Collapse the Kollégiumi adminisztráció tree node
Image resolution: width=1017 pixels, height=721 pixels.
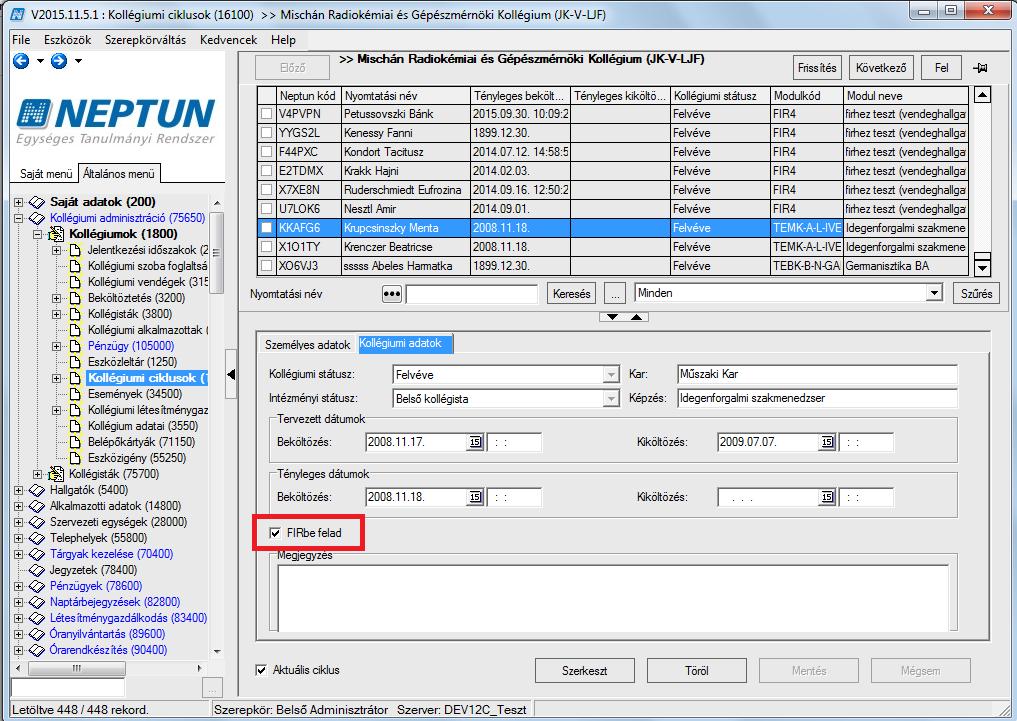[x=18, y=218]
